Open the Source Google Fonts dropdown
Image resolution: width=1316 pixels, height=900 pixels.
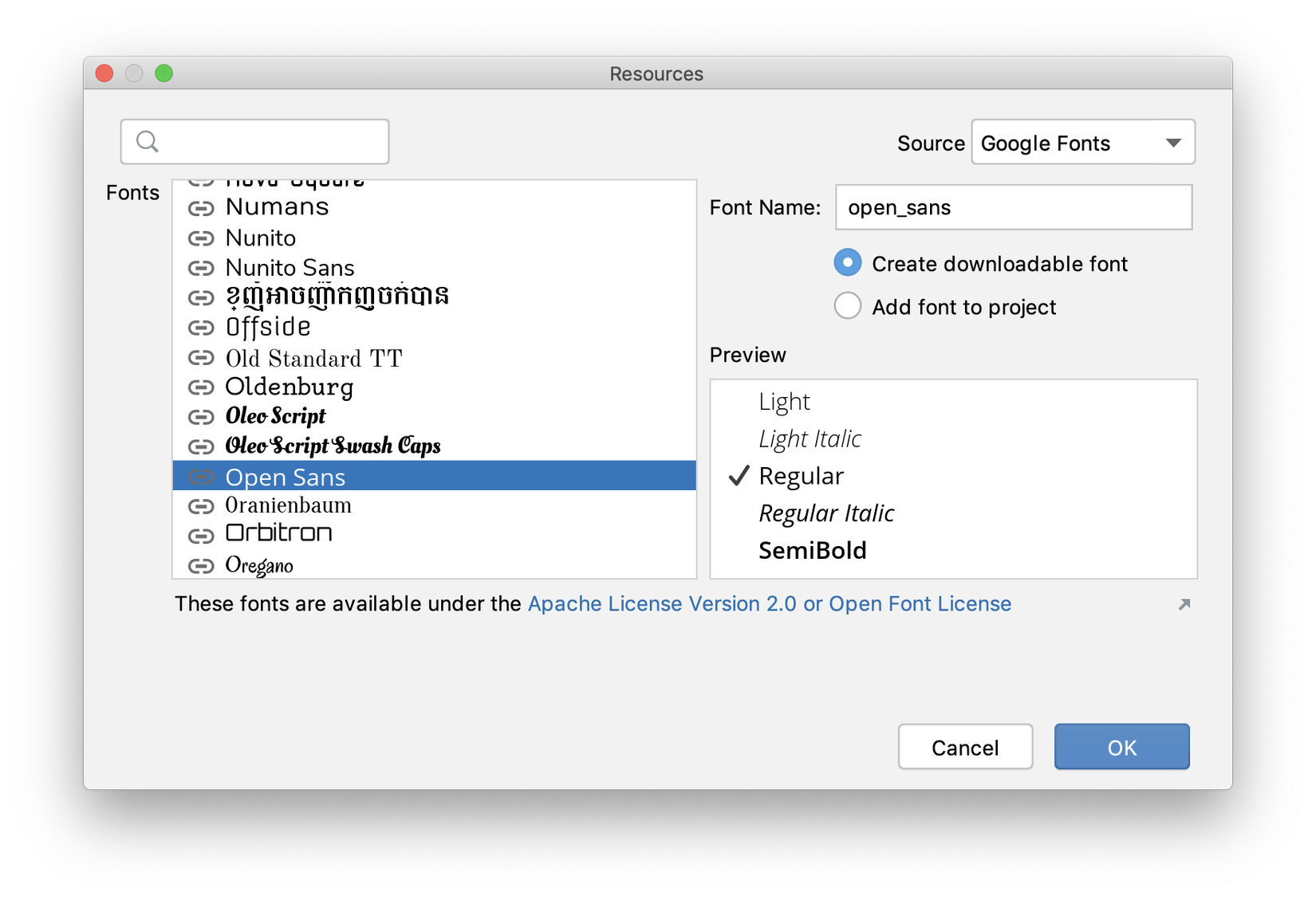pos(1082,143)
